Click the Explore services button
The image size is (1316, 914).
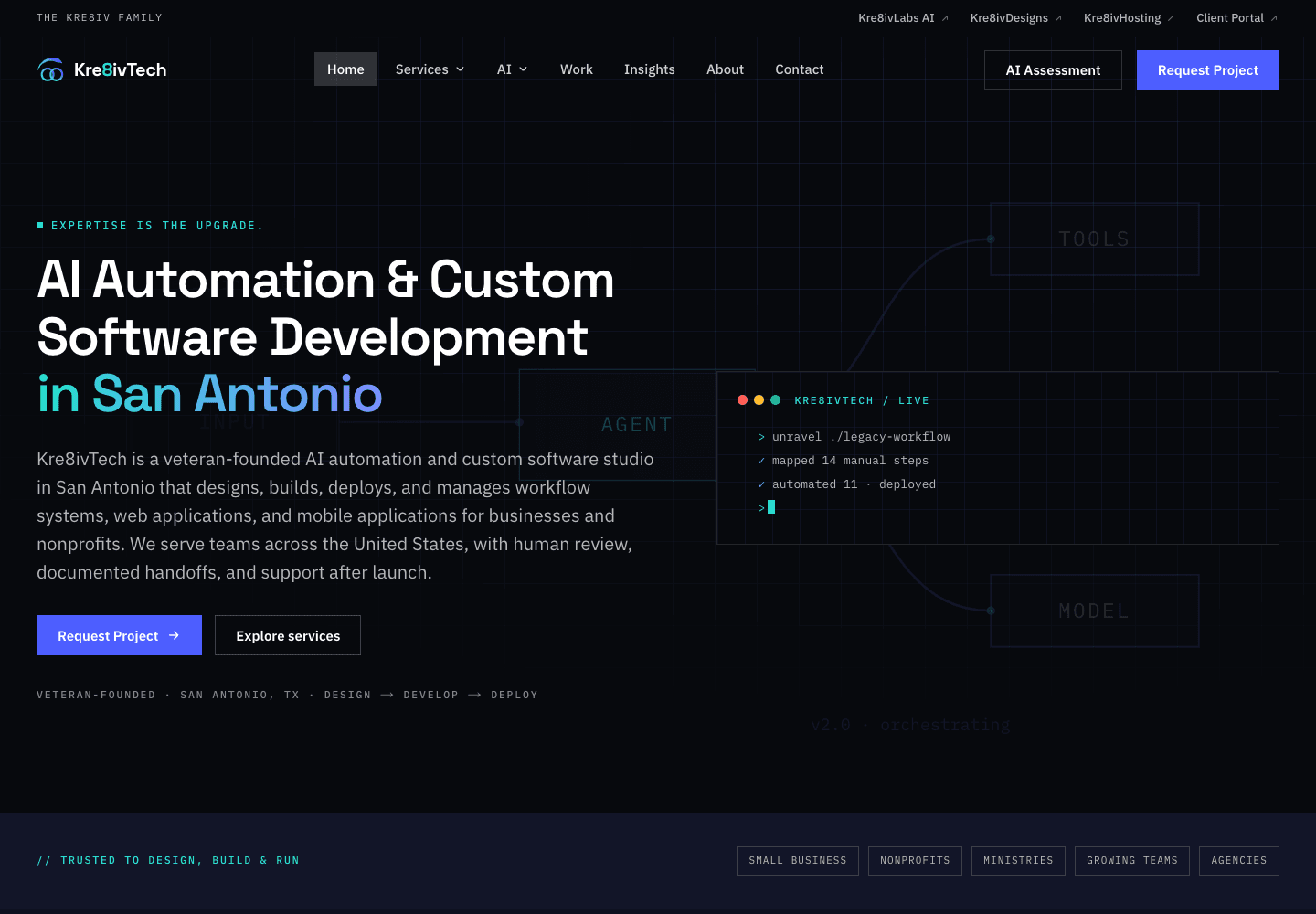[288, 635]
